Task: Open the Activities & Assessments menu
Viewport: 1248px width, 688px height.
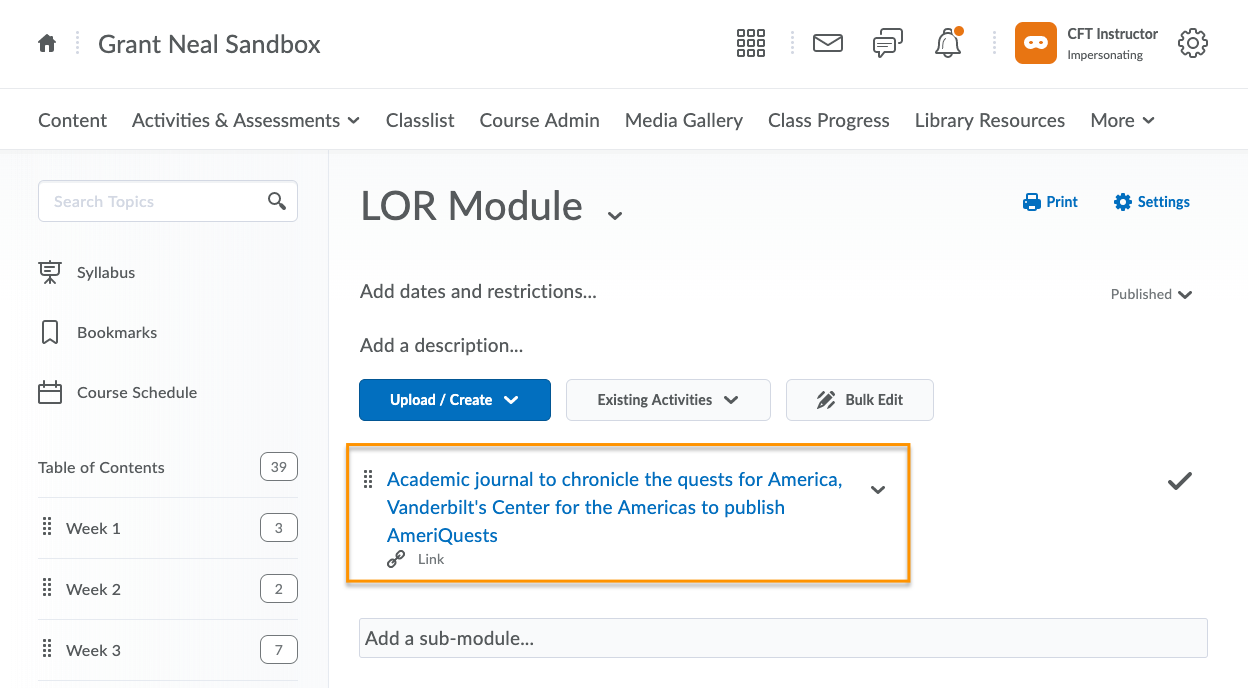Action: [x=246, y=120]
